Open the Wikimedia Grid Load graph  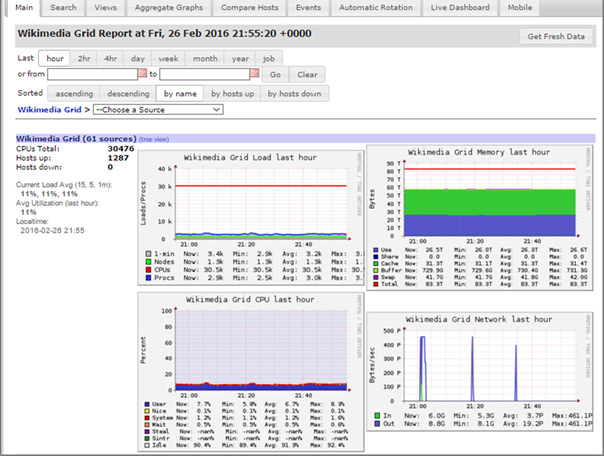[x=251, y=218]
